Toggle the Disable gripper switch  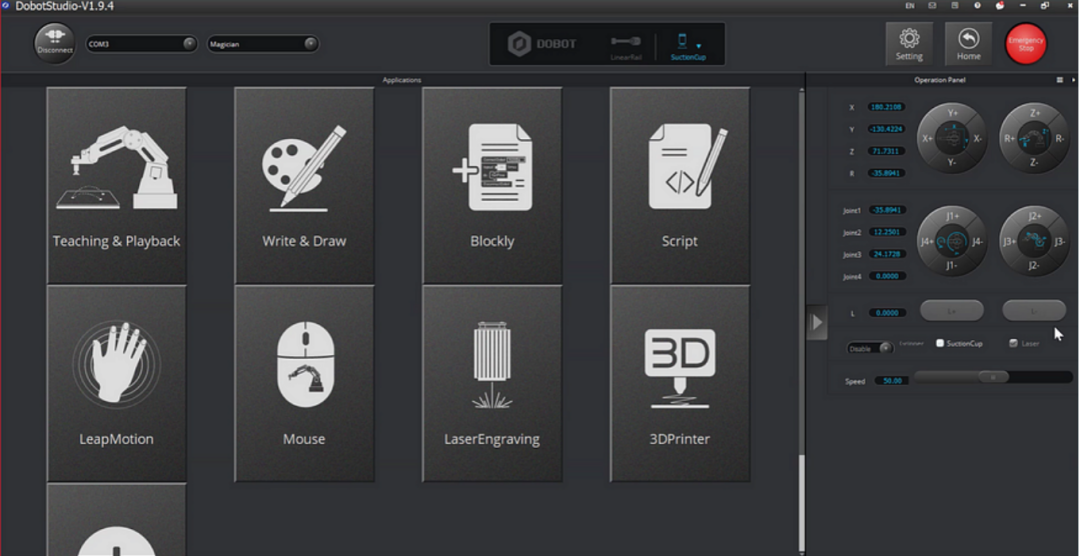[x=870, y=348]
